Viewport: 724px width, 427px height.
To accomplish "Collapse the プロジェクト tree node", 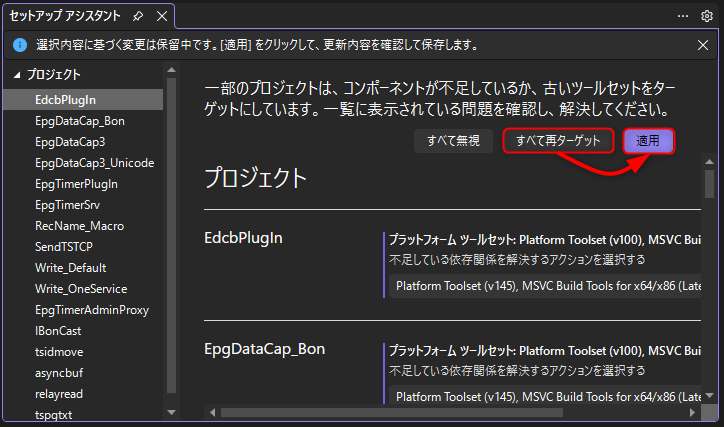I will (x=16, y=75).
